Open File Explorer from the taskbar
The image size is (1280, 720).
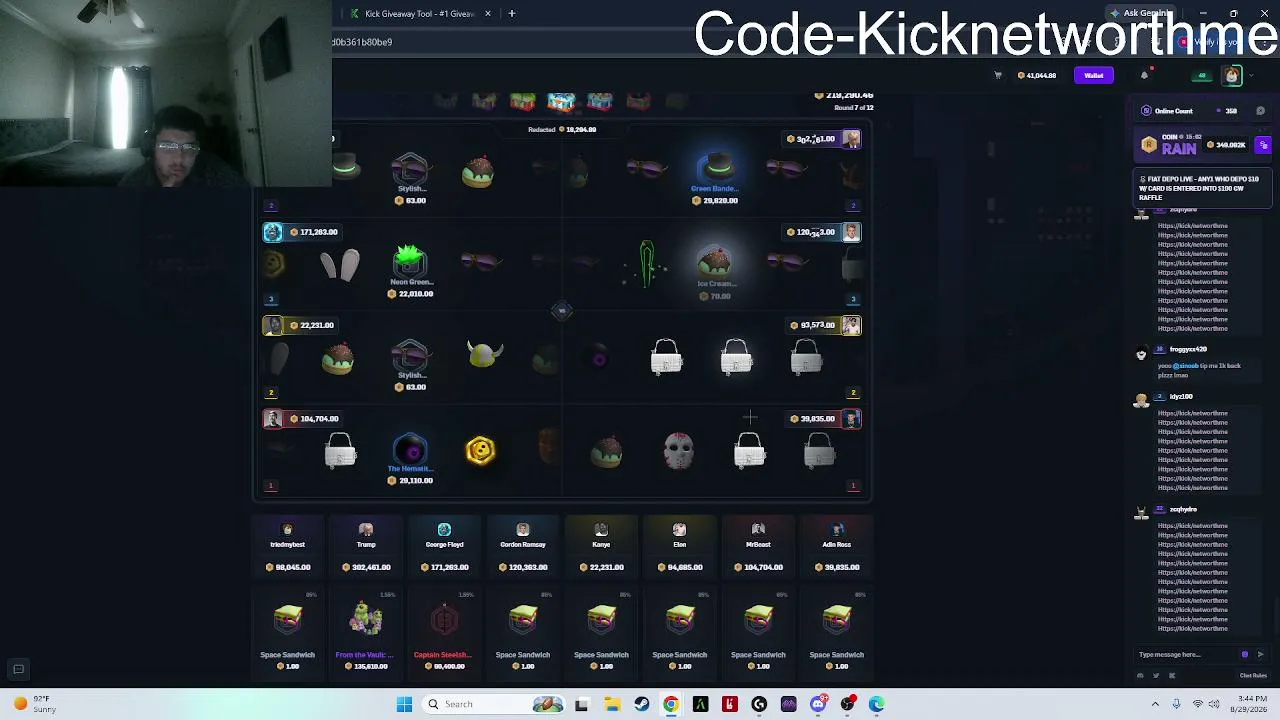click(612, 704)
